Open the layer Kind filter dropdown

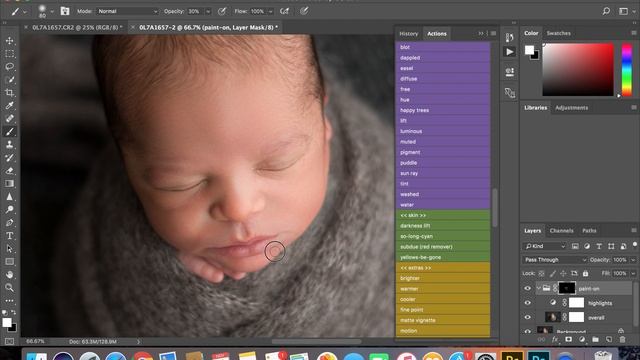[545, 246]
